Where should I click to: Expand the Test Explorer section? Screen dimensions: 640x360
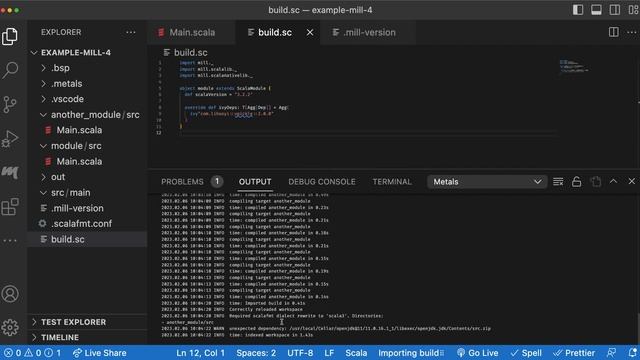(87, 322)
